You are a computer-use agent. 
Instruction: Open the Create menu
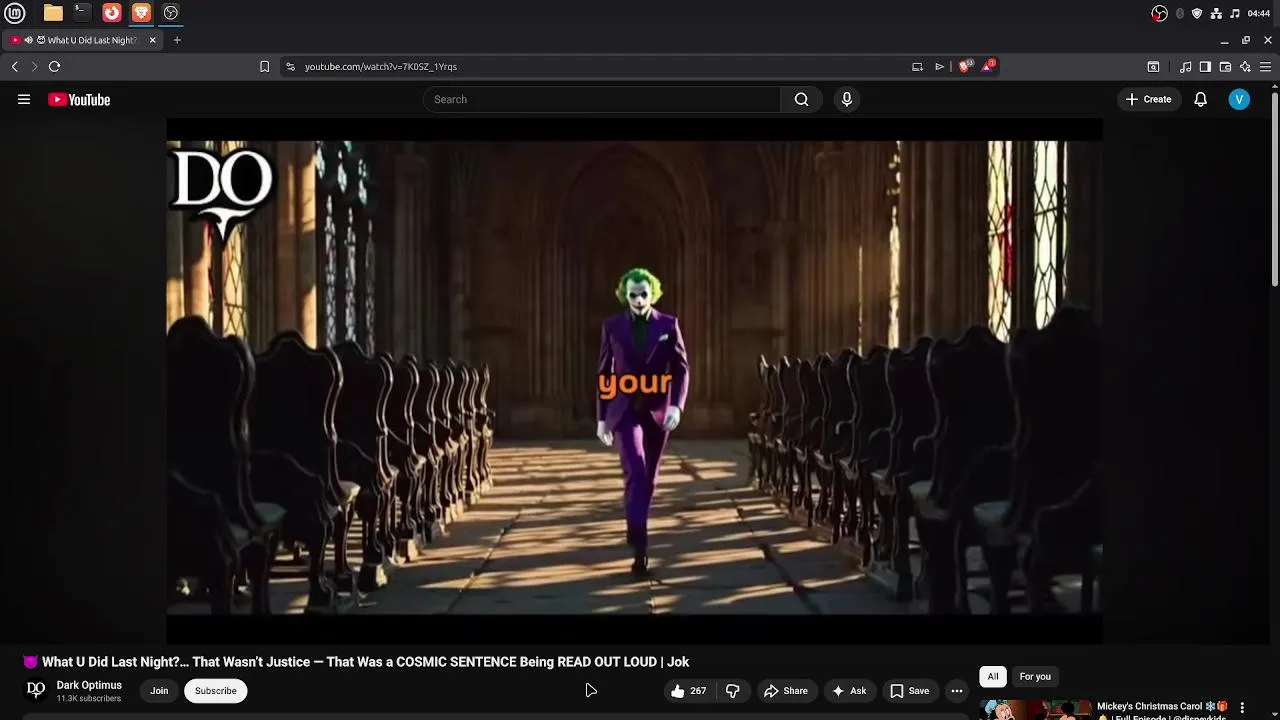tap(1148, 99)
